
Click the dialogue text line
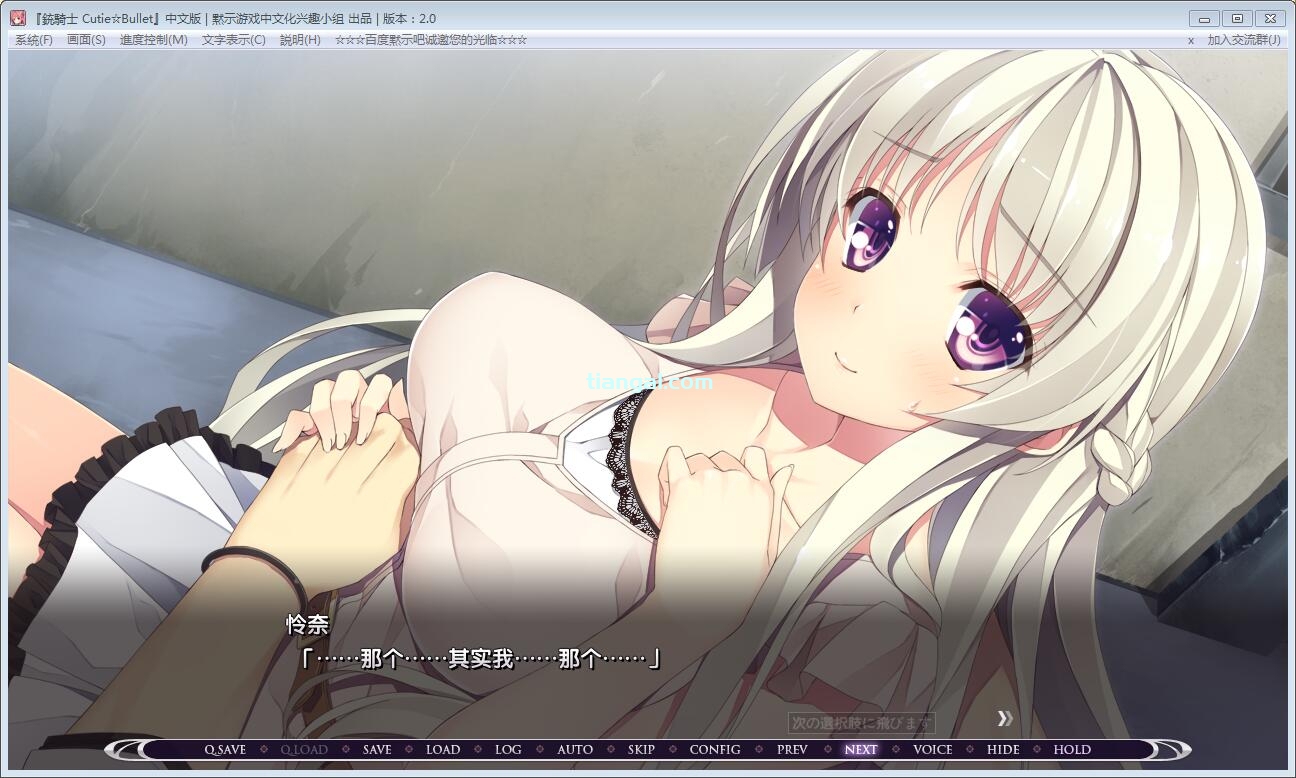tap(481, 658)
